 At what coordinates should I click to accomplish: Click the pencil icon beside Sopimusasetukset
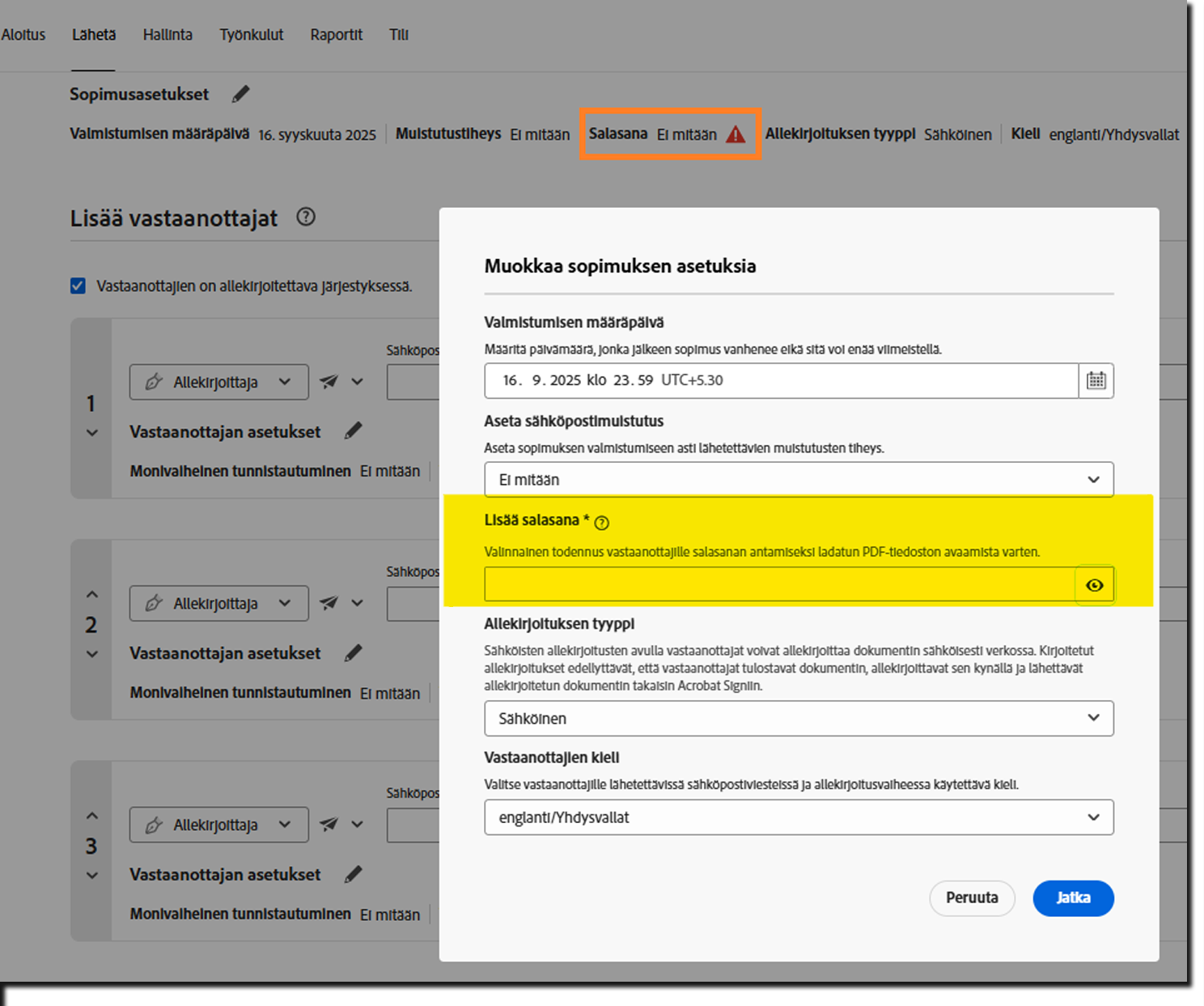click(240, 94)
